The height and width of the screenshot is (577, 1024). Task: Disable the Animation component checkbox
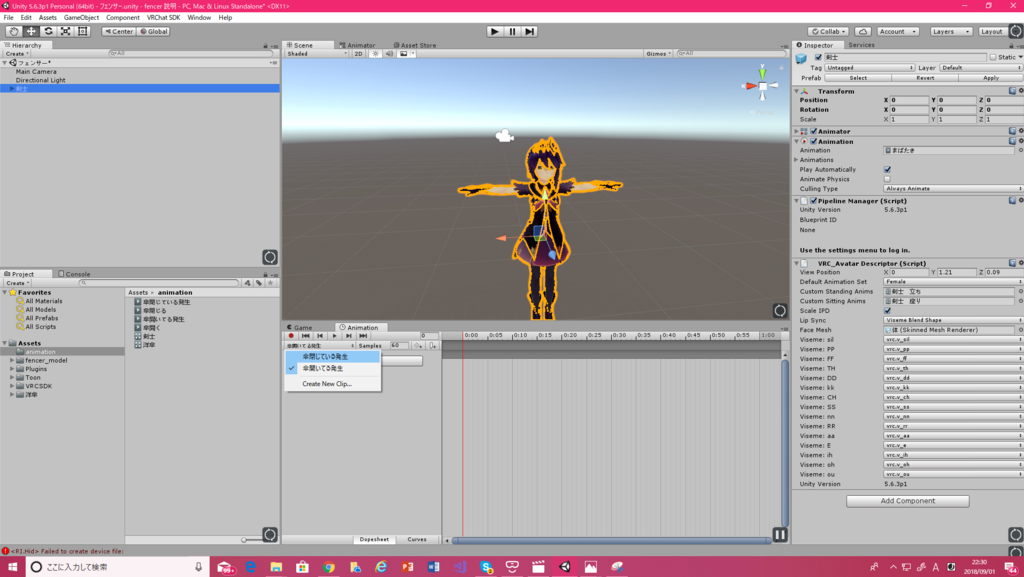(x=814, y=141)
